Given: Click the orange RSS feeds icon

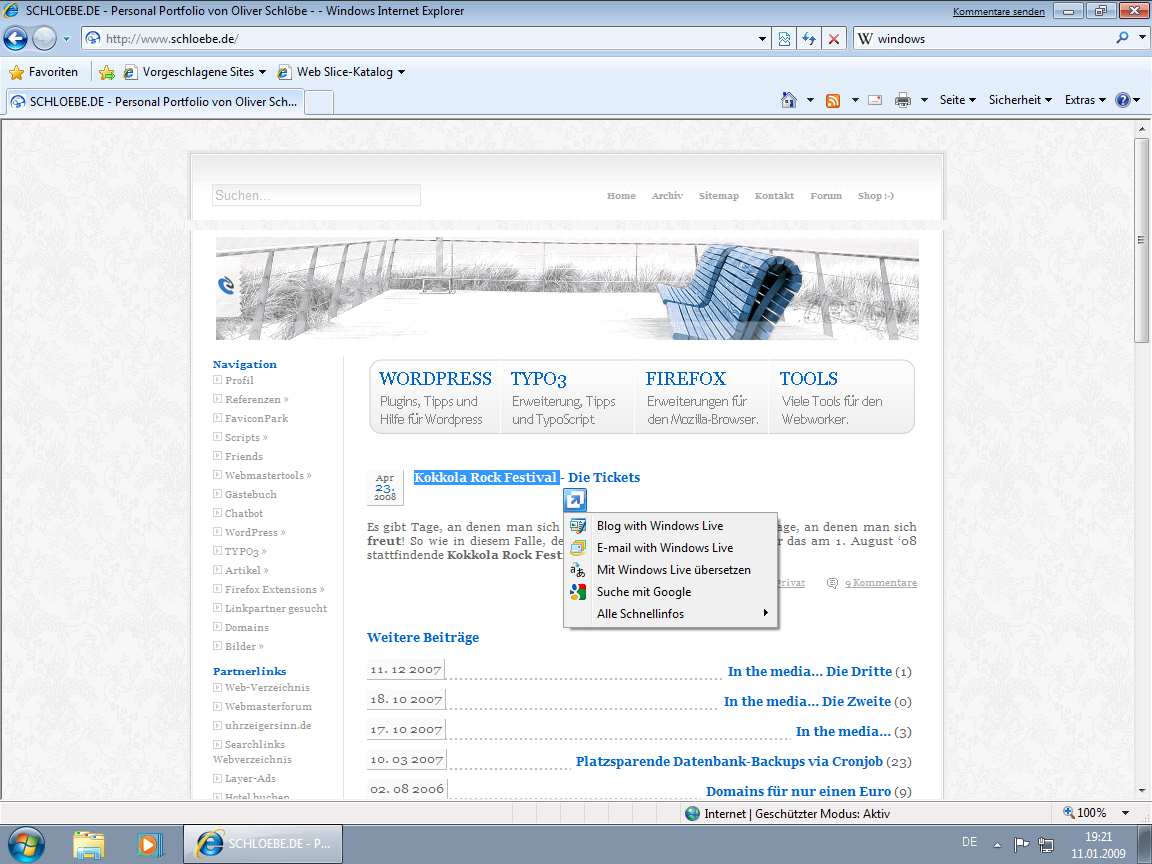Looking at the screenshot, I should point(833,100).
